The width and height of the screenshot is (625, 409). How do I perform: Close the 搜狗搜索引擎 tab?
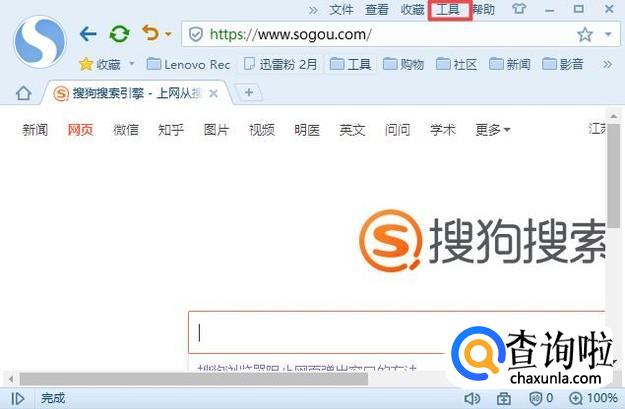[214, 94]
